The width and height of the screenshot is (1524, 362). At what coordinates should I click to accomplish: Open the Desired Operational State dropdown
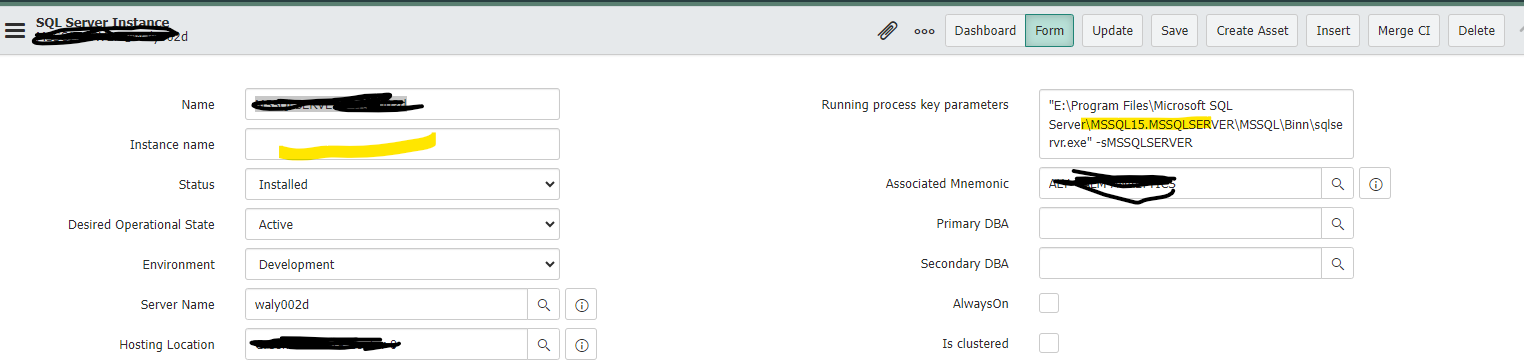pyautogui.click(x=402, y=224)
